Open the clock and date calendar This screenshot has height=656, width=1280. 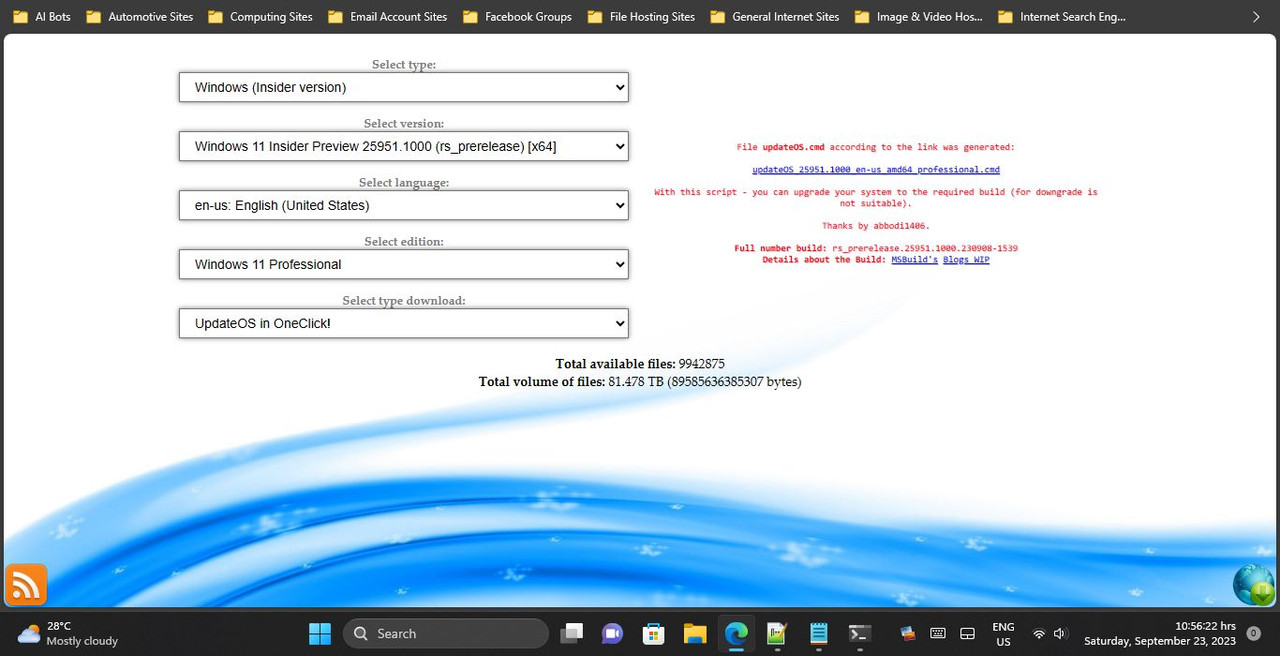tap(1160, 634)
